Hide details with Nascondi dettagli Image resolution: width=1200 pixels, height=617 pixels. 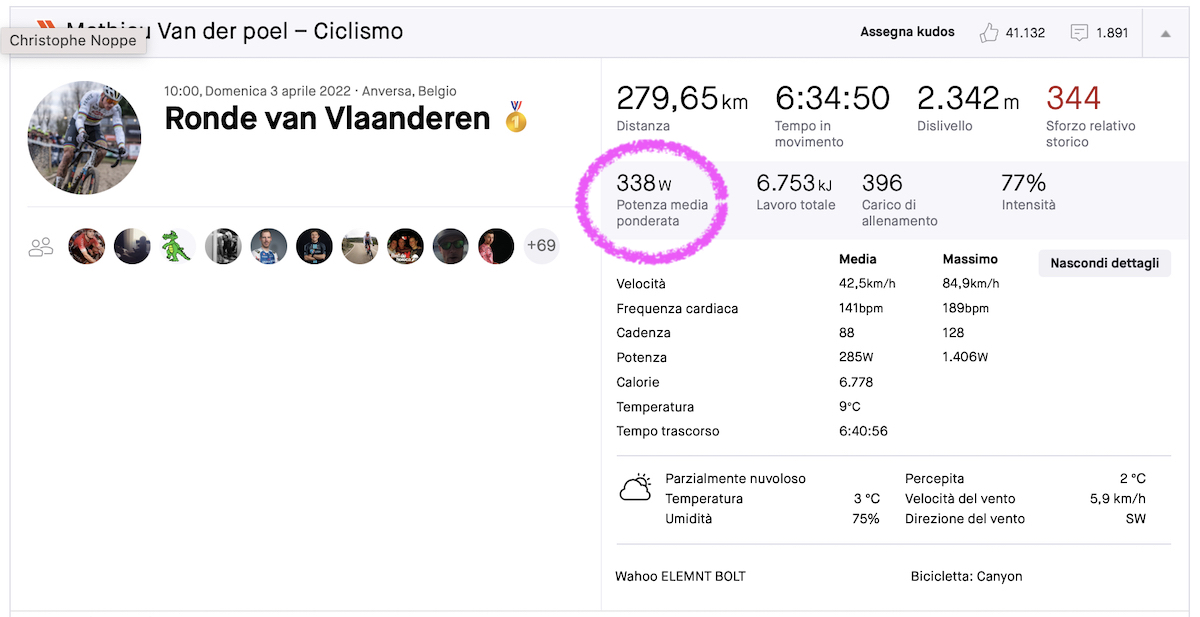[1104, 263]
